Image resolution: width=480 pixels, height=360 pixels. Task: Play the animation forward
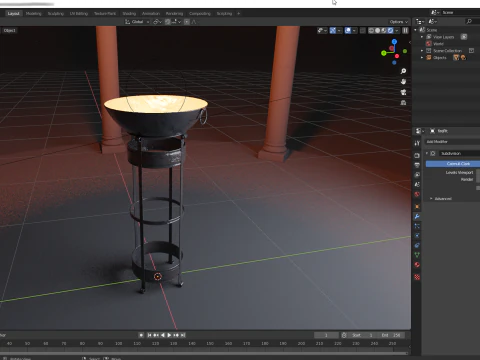point(169,335)
